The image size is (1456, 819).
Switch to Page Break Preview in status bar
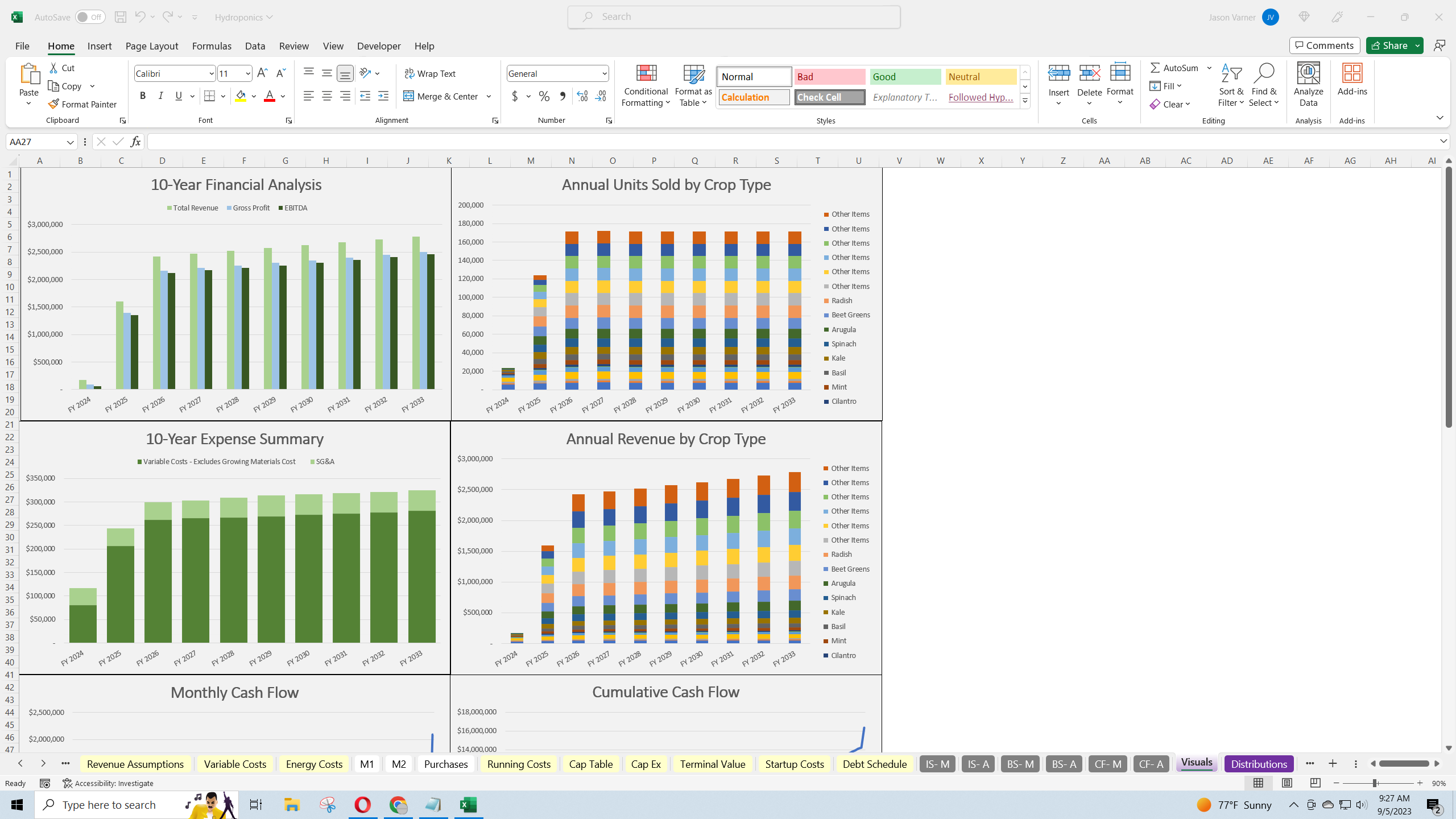pyautogui.click(x=1315, y=783)
